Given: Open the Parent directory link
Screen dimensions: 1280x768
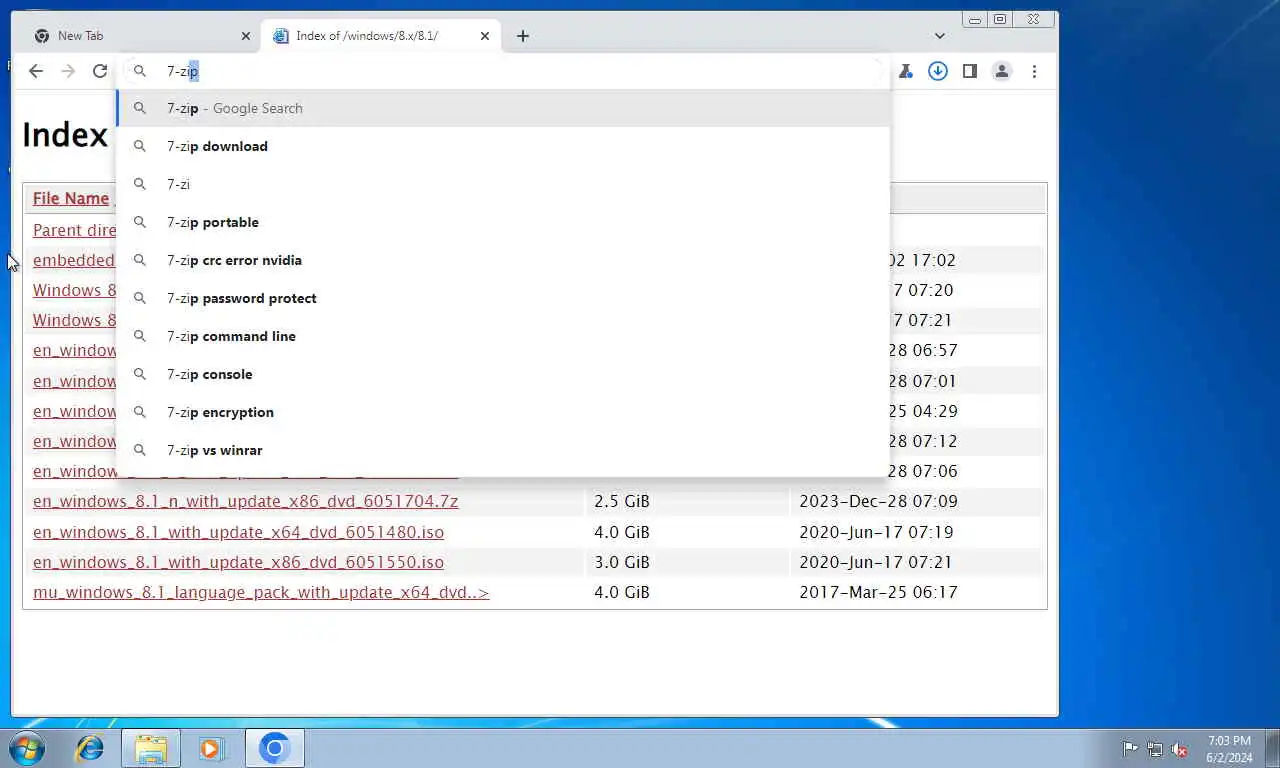Looking at the screenshot, I should click(74, 230).
